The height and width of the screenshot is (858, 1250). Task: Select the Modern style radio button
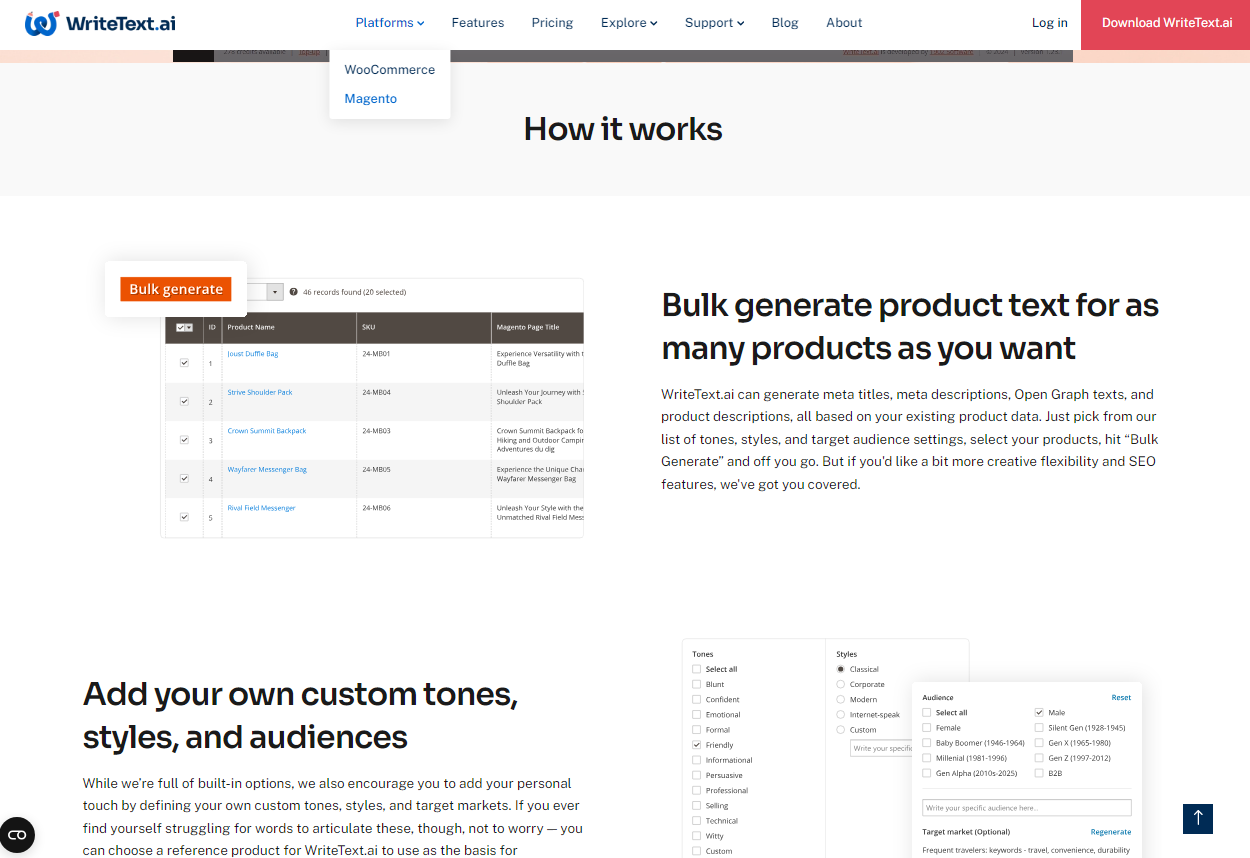point(841,700)
